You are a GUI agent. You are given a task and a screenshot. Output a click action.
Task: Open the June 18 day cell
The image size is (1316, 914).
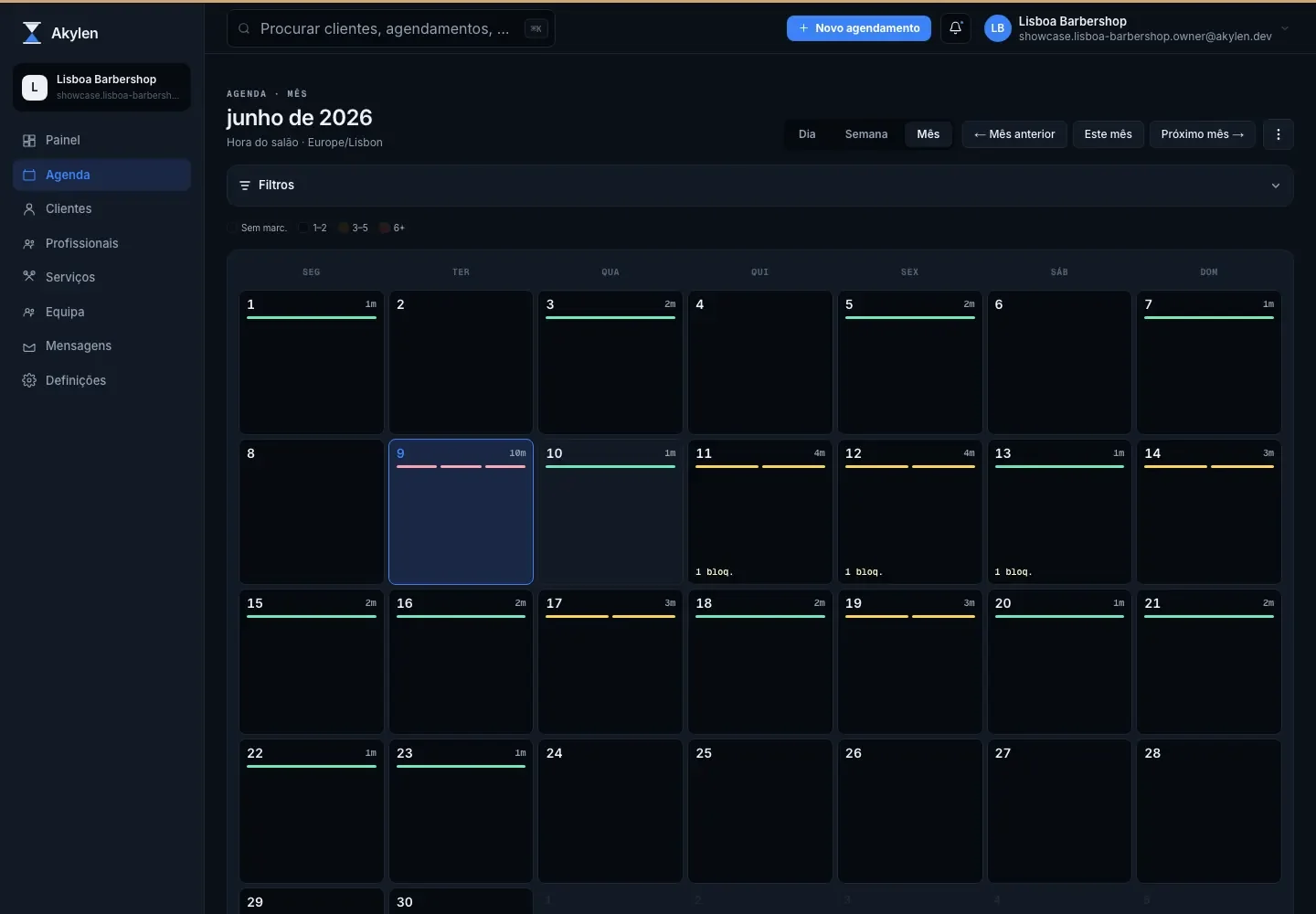[760, 662]
